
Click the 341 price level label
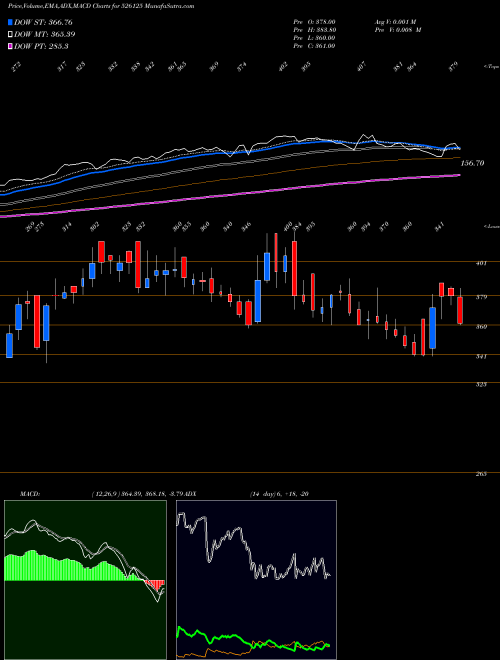coord(481,357)
